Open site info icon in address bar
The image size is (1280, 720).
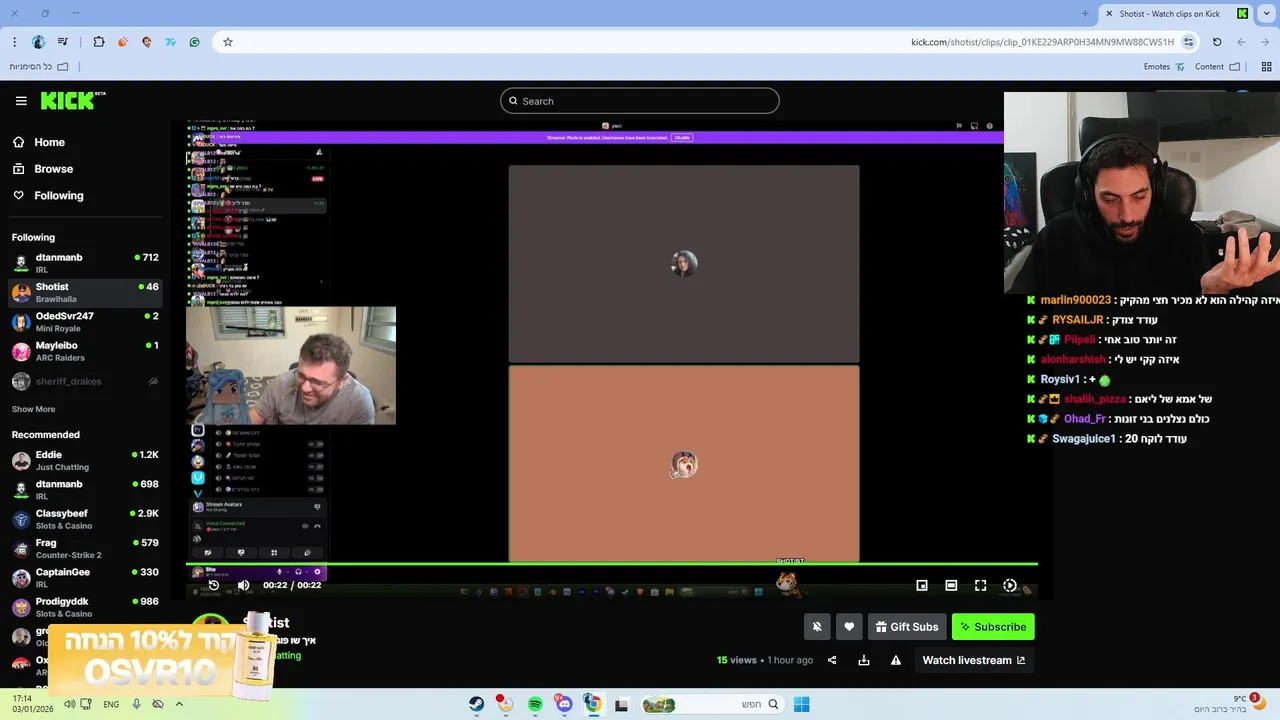[x=1188, y=42]
